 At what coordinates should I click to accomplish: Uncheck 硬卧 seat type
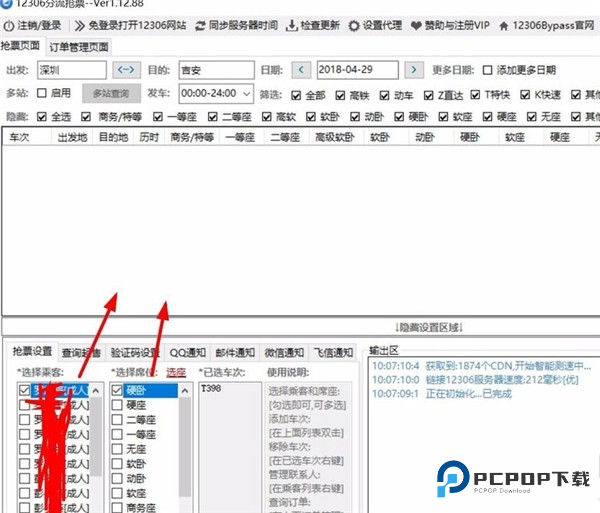[x=117, y=390]
